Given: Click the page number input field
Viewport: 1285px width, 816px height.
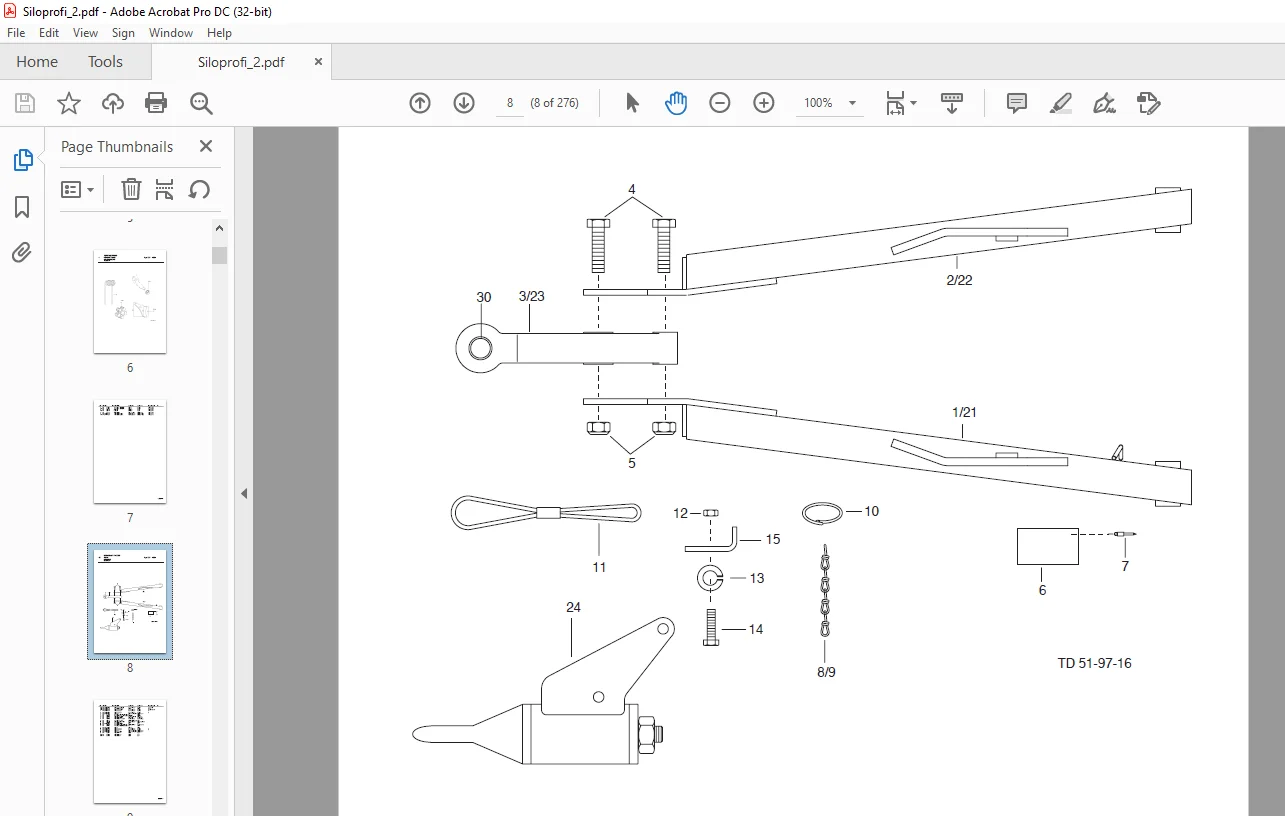Looking at the screenshot, I should coord(510,103).
